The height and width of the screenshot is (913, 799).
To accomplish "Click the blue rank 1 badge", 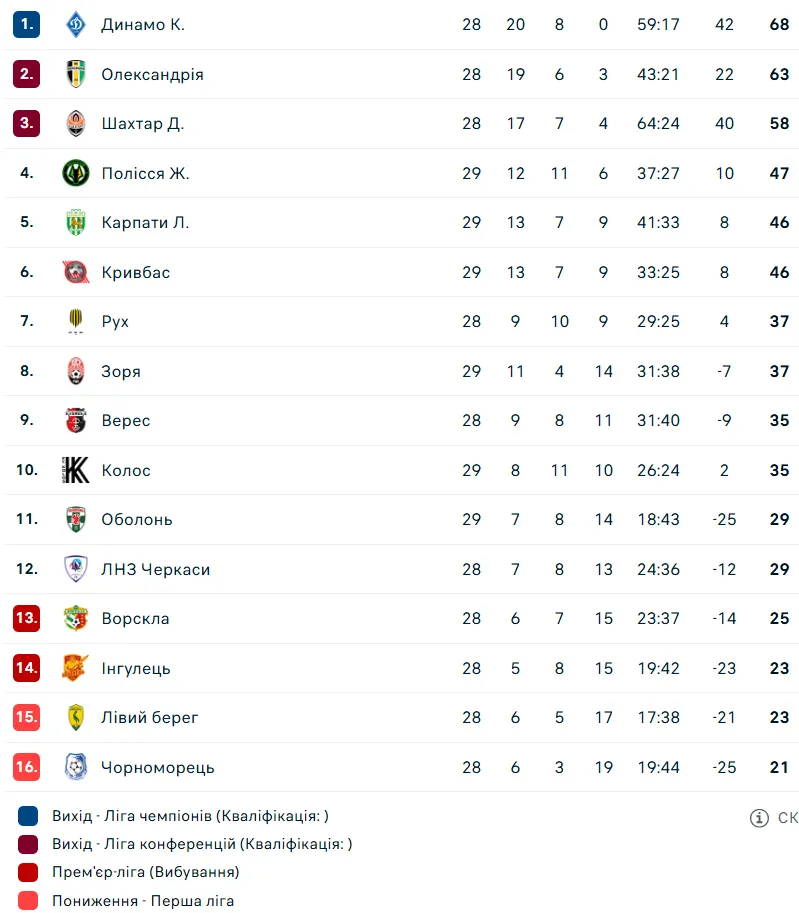I will 26,24.
